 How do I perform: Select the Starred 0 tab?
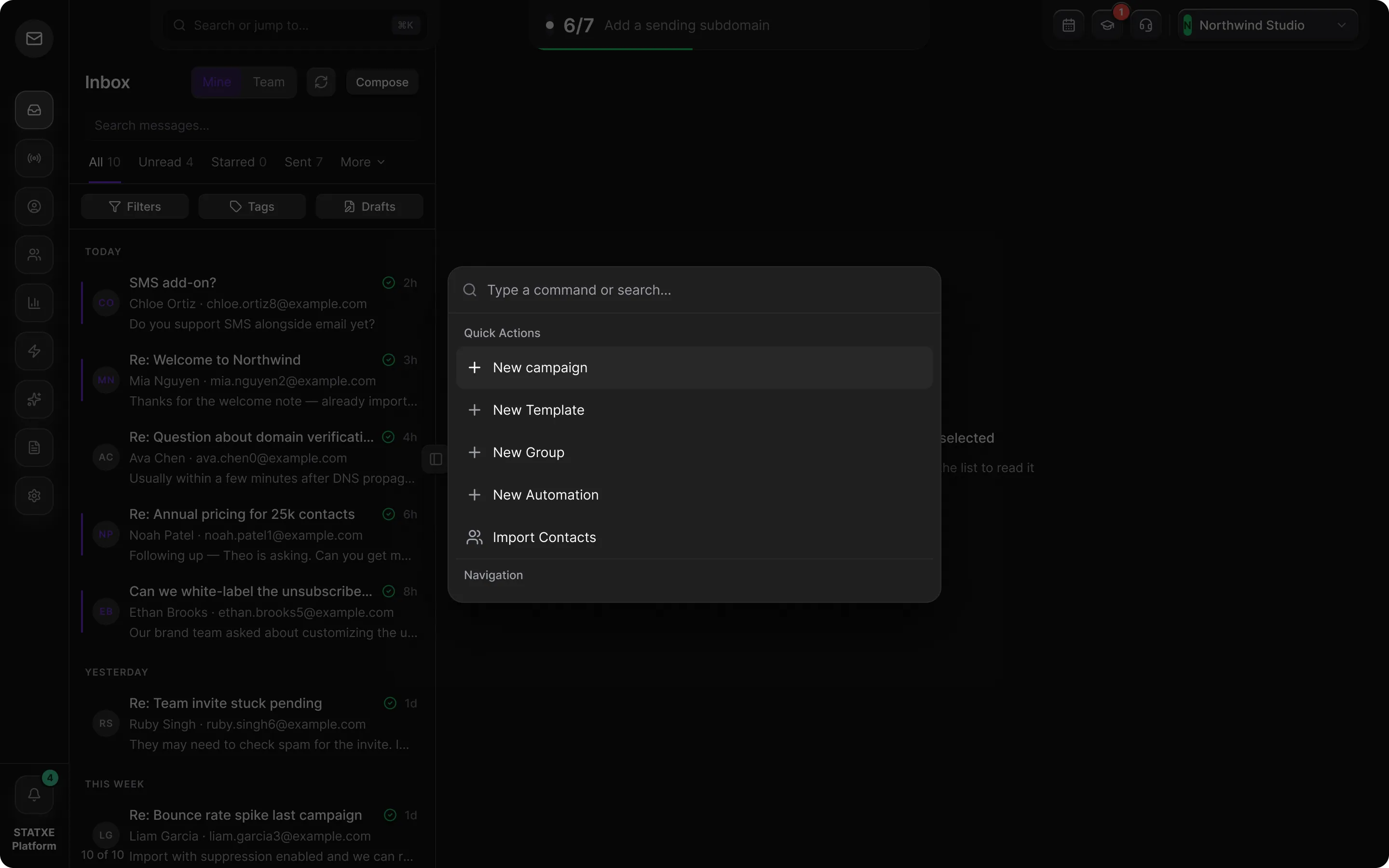tap(239, 162)
